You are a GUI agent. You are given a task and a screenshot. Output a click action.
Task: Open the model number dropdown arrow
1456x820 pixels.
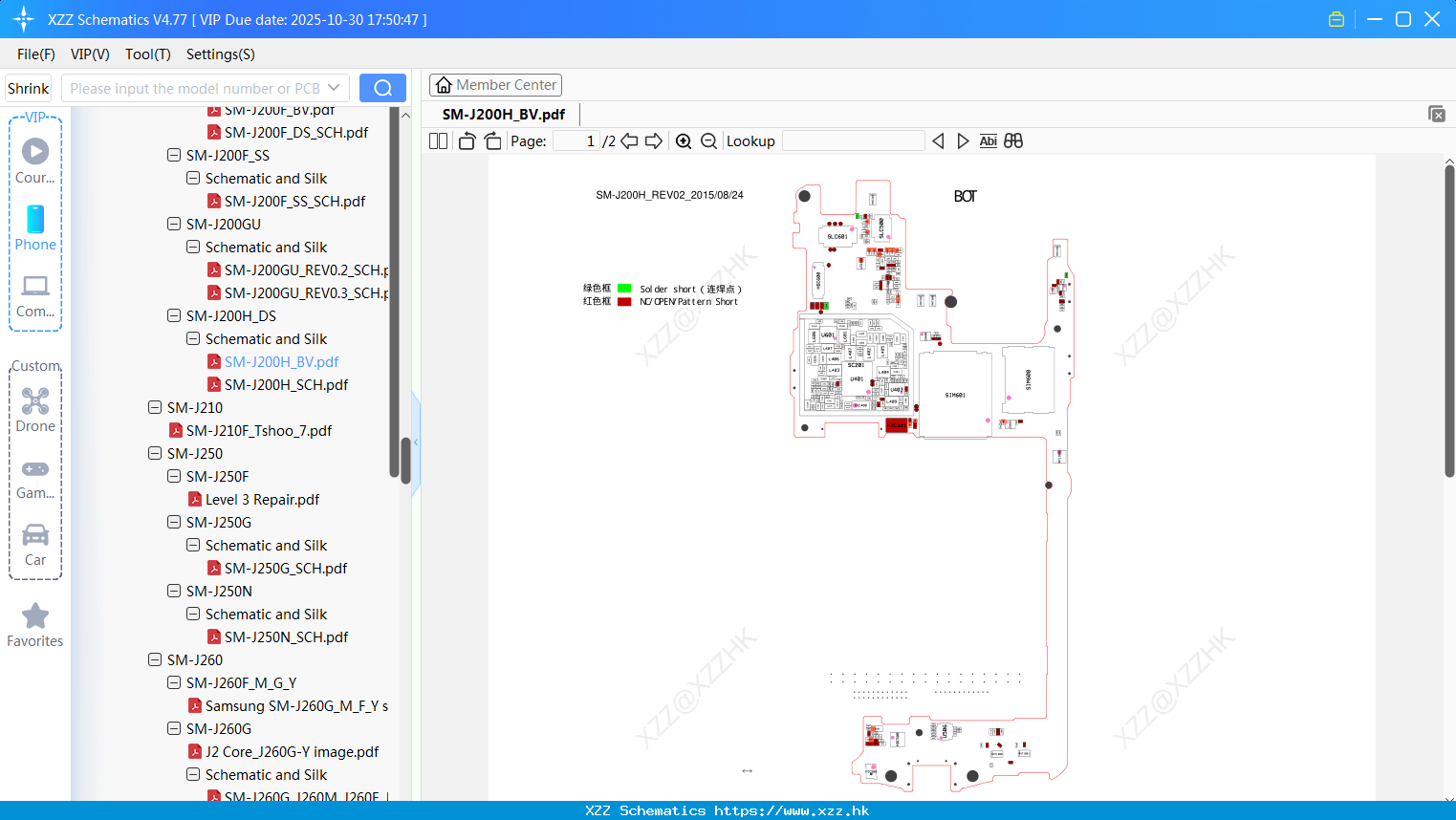(334, 88)
